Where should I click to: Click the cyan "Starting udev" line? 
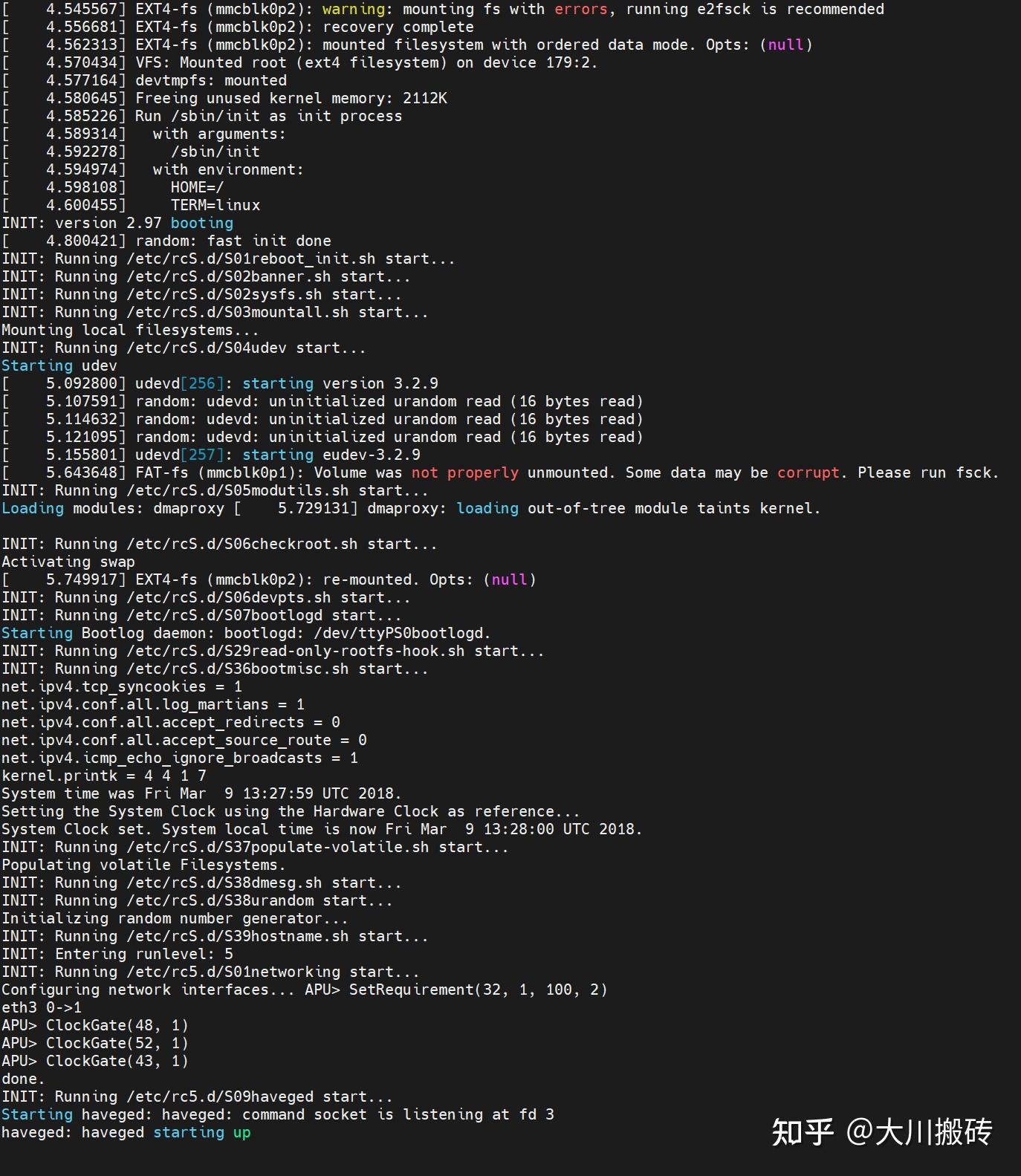pyautogui.click(x=59, y=366)
